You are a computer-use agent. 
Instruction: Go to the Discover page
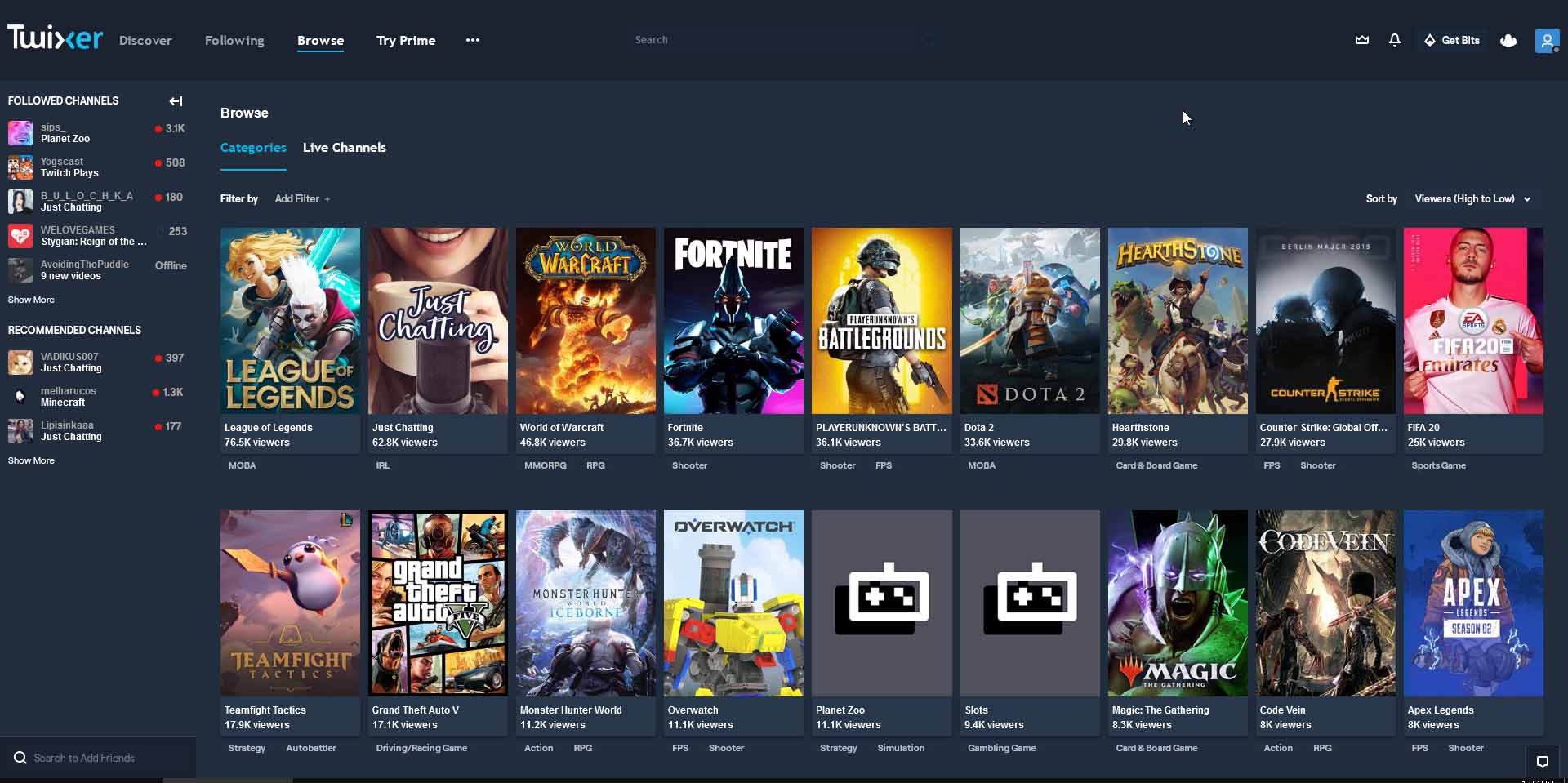point(145,40)
